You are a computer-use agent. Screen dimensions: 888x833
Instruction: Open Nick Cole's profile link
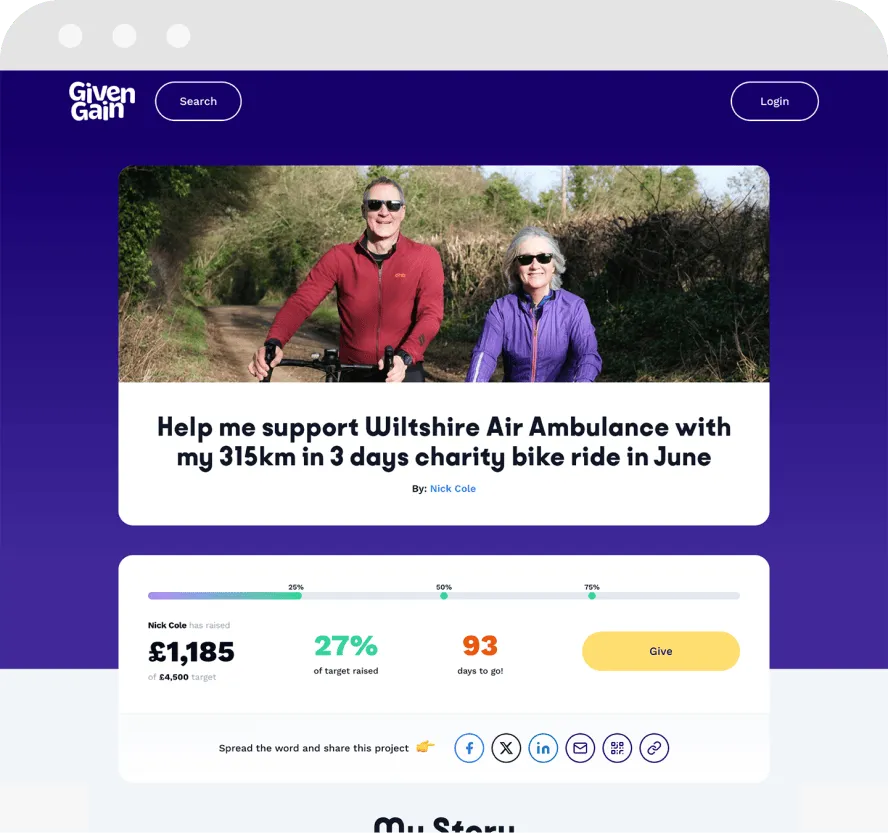coord(452,489)
